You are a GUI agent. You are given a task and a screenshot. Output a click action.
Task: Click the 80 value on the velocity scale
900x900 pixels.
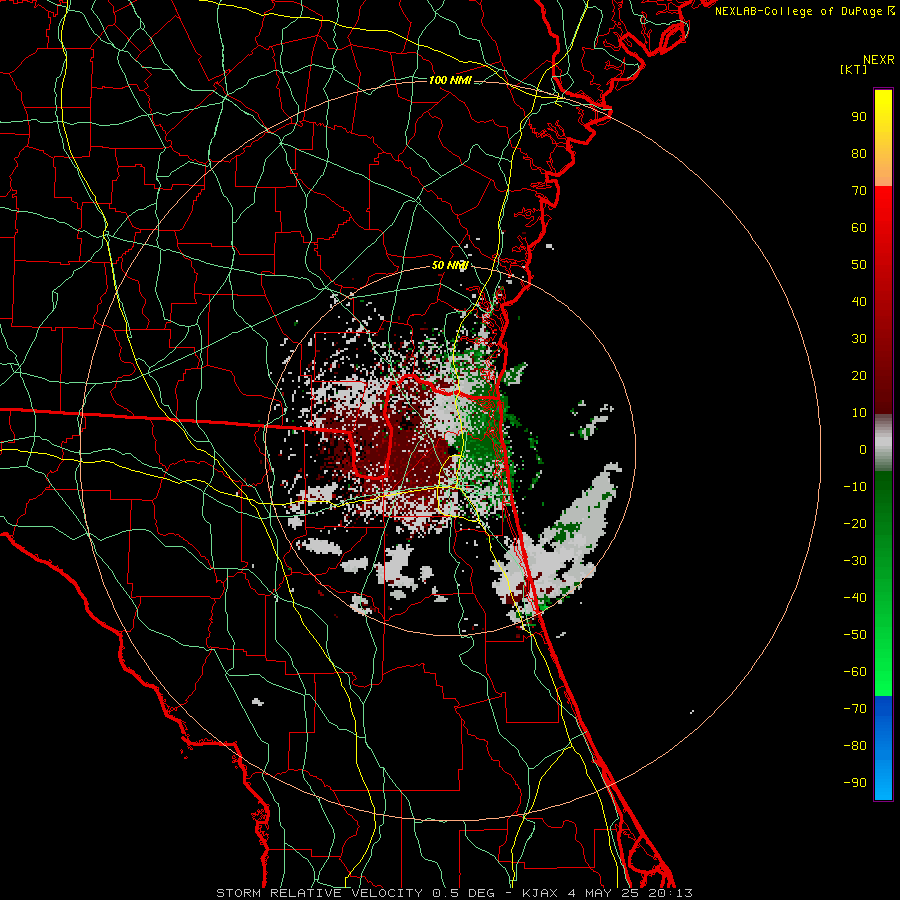(859, 154)
